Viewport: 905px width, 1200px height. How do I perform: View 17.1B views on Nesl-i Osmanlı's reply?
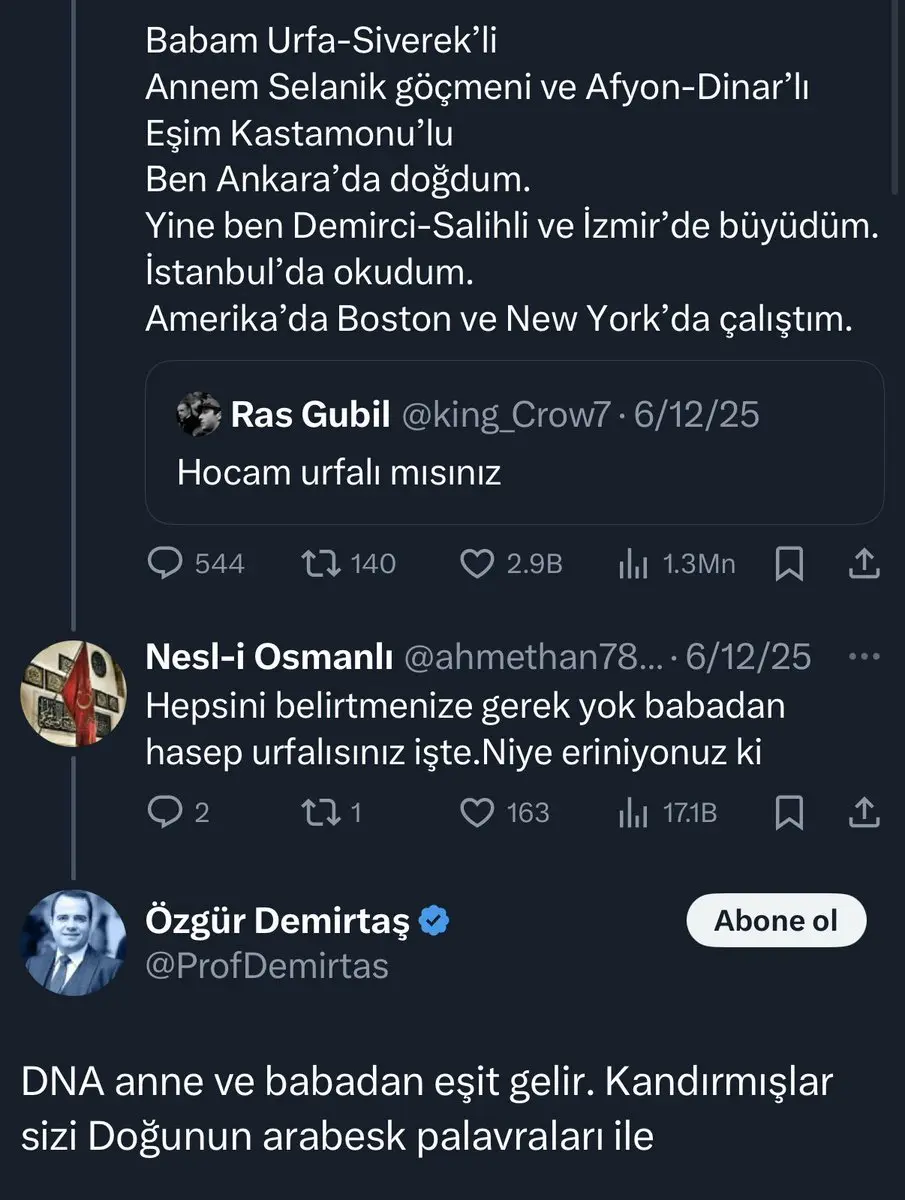tap(631, 812)
